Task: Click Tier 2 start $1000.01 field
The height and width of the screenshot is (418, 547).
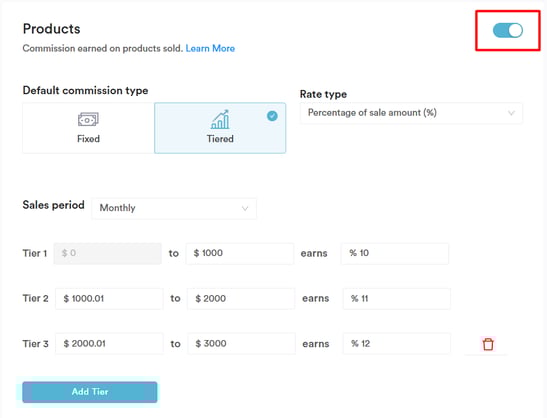Action: [x=109, y=299]
